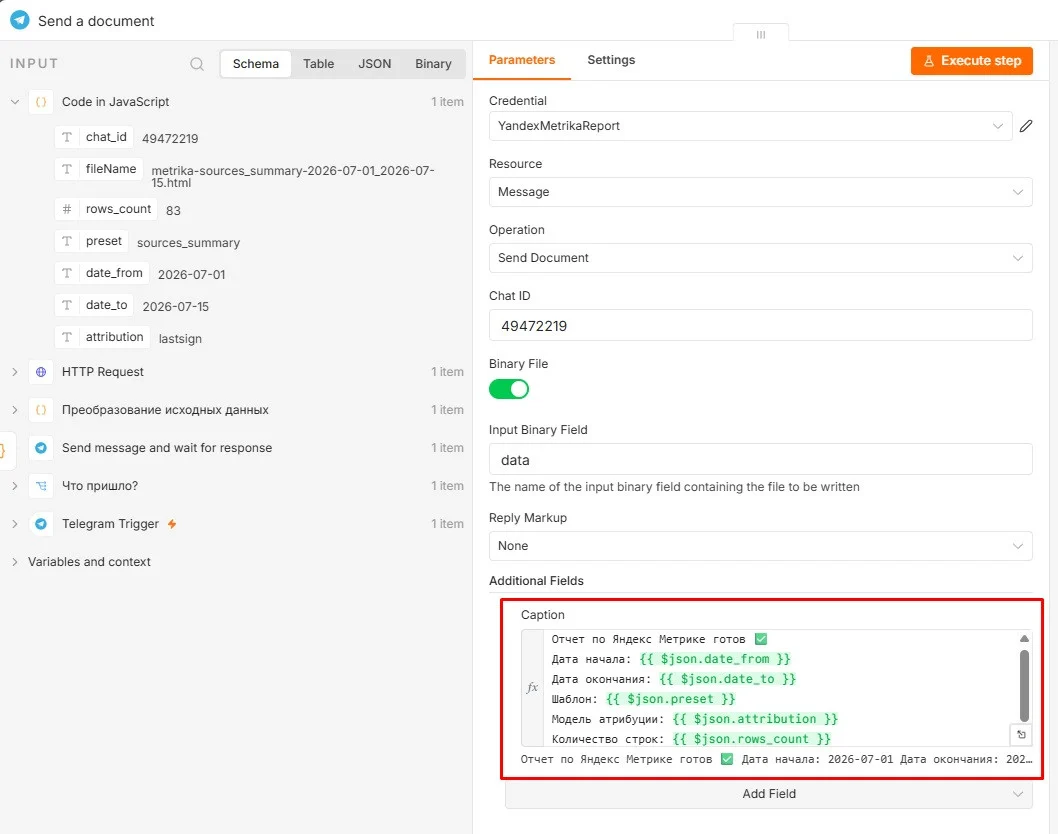Switch to the Binary view tab
Screen dimensions: 1058x834
coord(433,64)
